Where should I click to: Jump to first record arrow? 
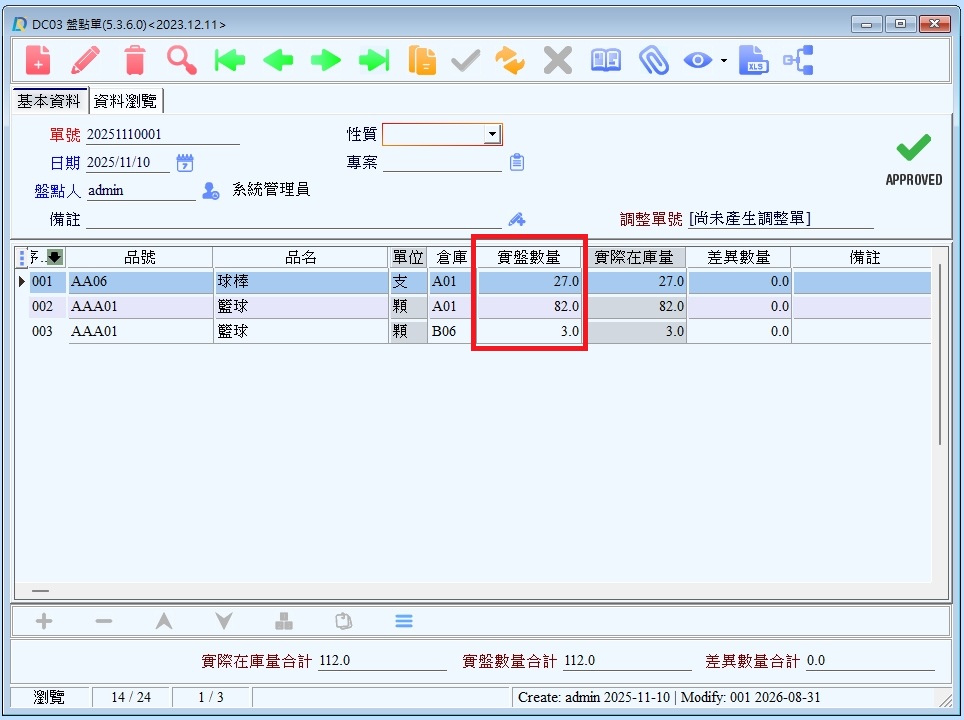pyautogui.click(x=229, y=60)
